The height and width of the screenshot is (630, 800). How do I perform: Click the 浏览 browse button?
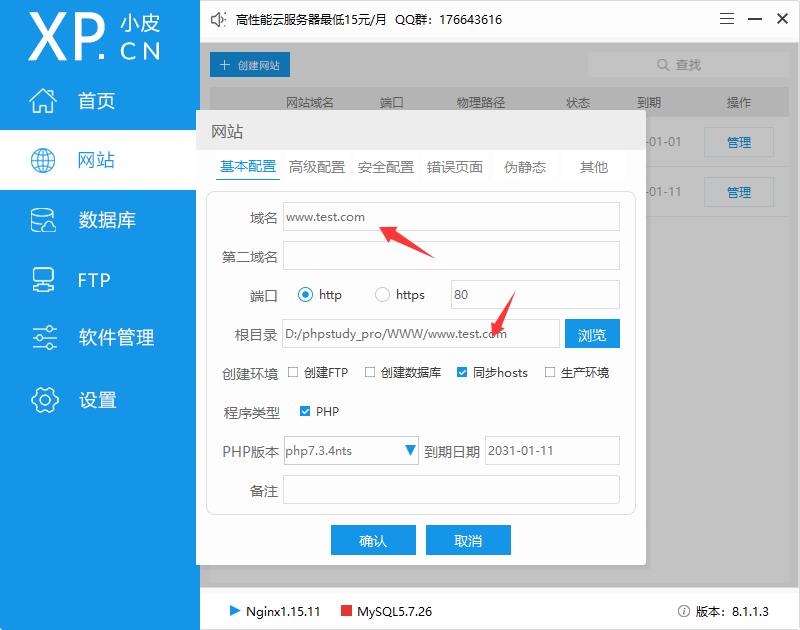592,334
